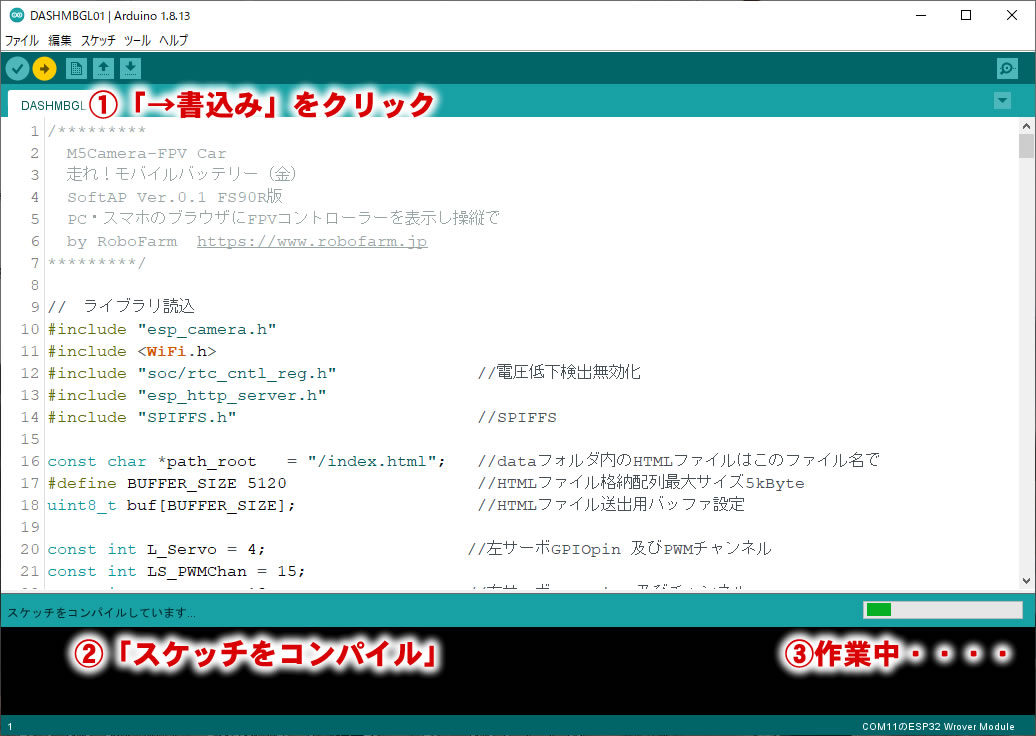Image resolution: width=1036 pixels, height=736 pixels.
Task: Click the Verify checkmark button
Action: [18, 68]
